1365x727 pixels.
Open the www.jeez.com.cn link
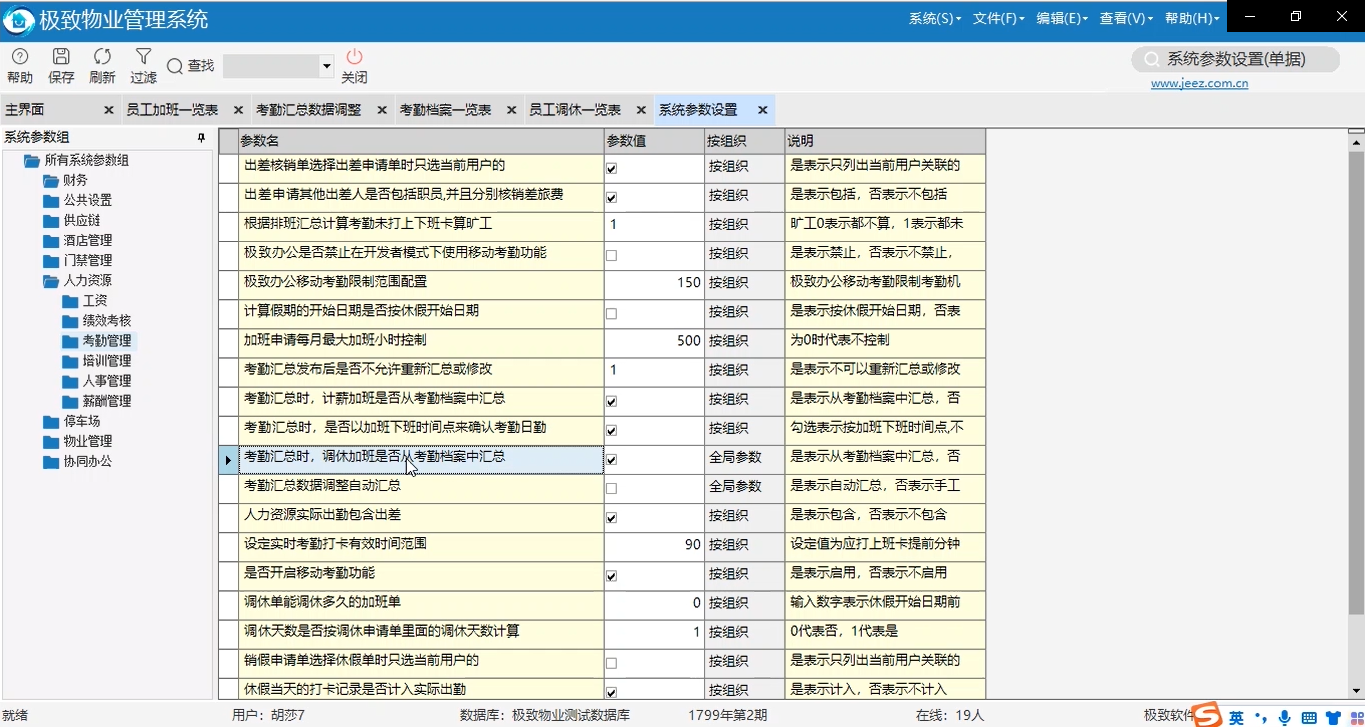click(1199, 84)
